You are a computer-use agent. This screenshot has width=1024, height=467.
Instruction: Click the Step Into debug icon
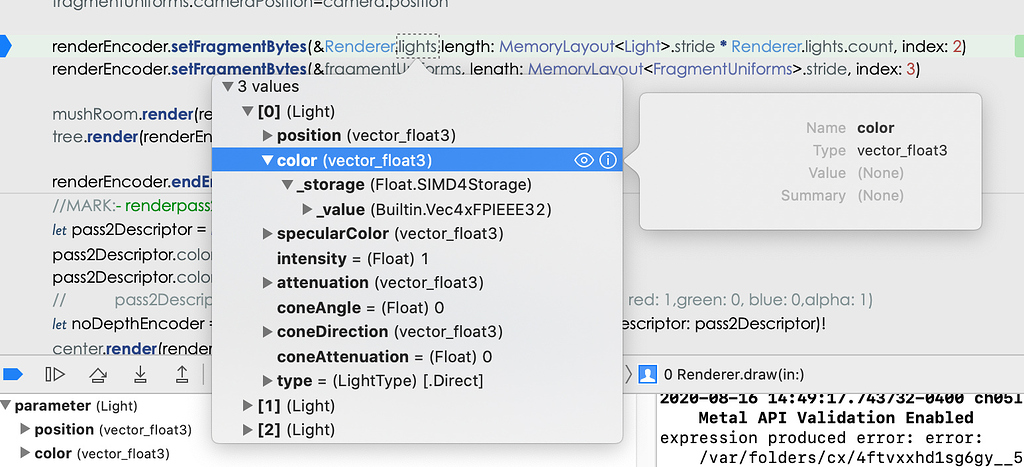click(x=140, y=374)
